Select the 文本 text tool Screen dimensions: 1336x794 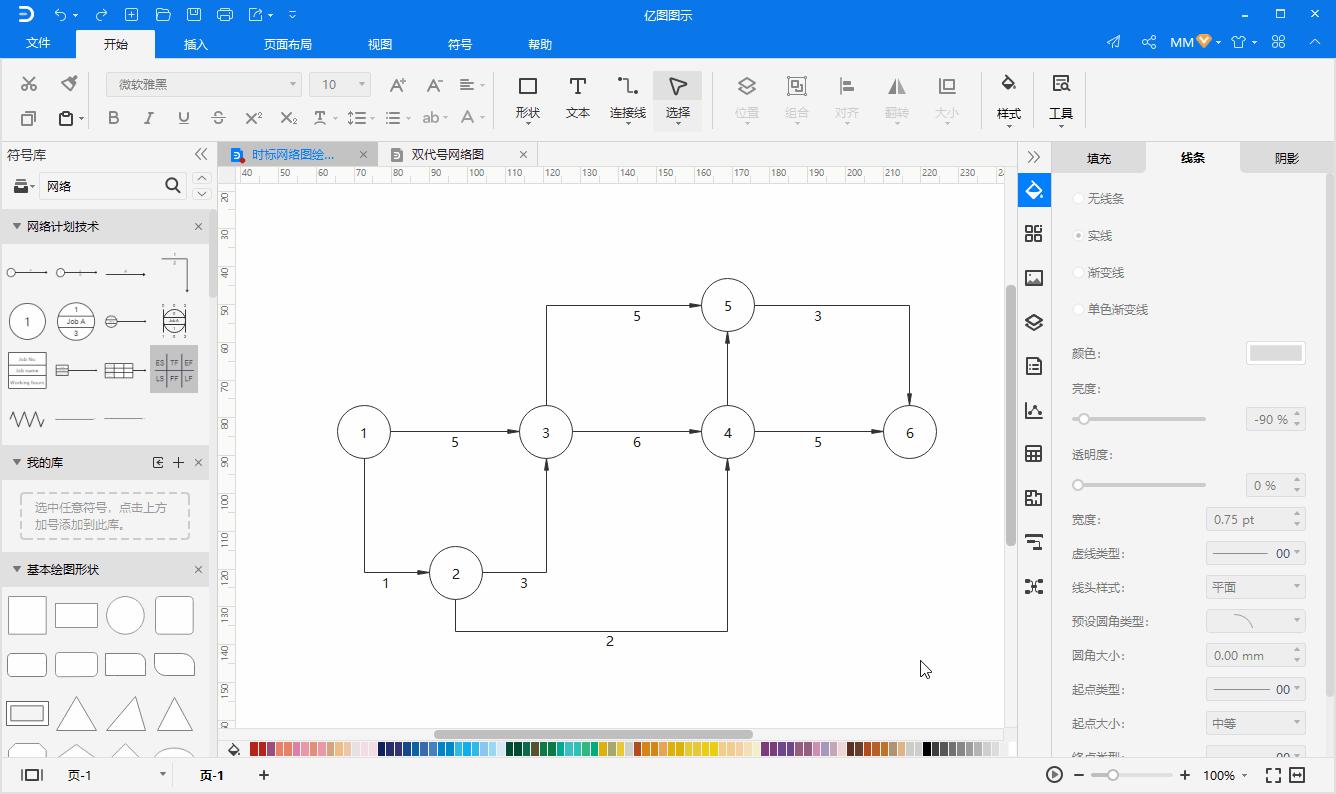point(578,98)
